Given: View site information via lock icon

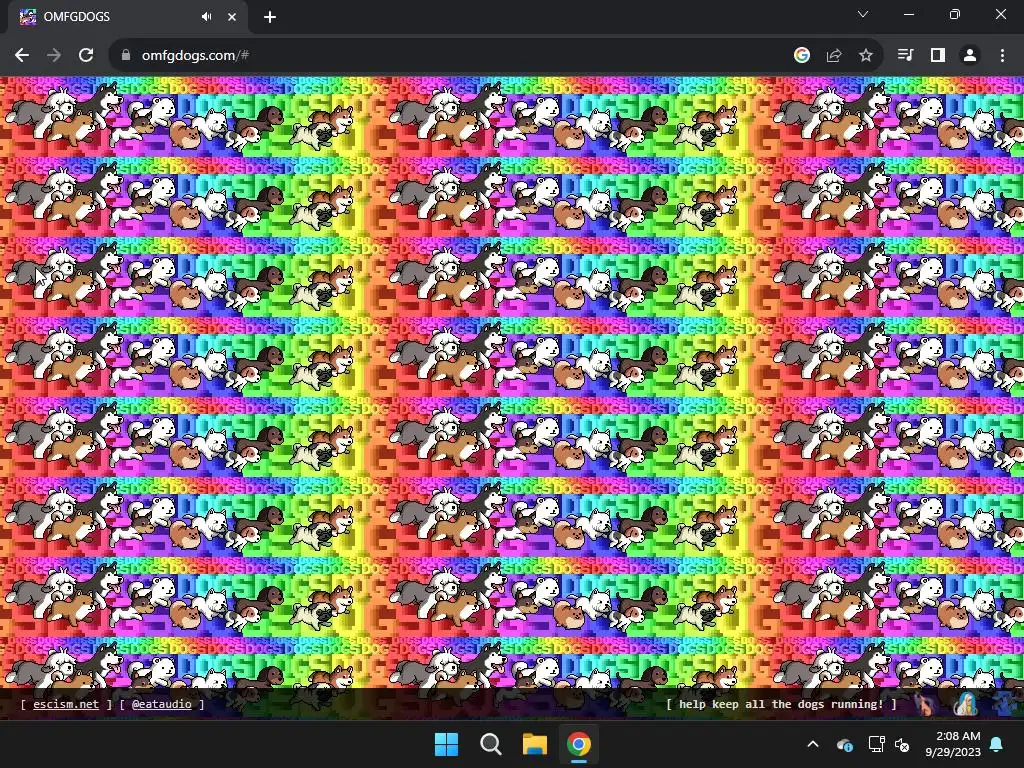Looking at the screenshot, I should [125, 56].
